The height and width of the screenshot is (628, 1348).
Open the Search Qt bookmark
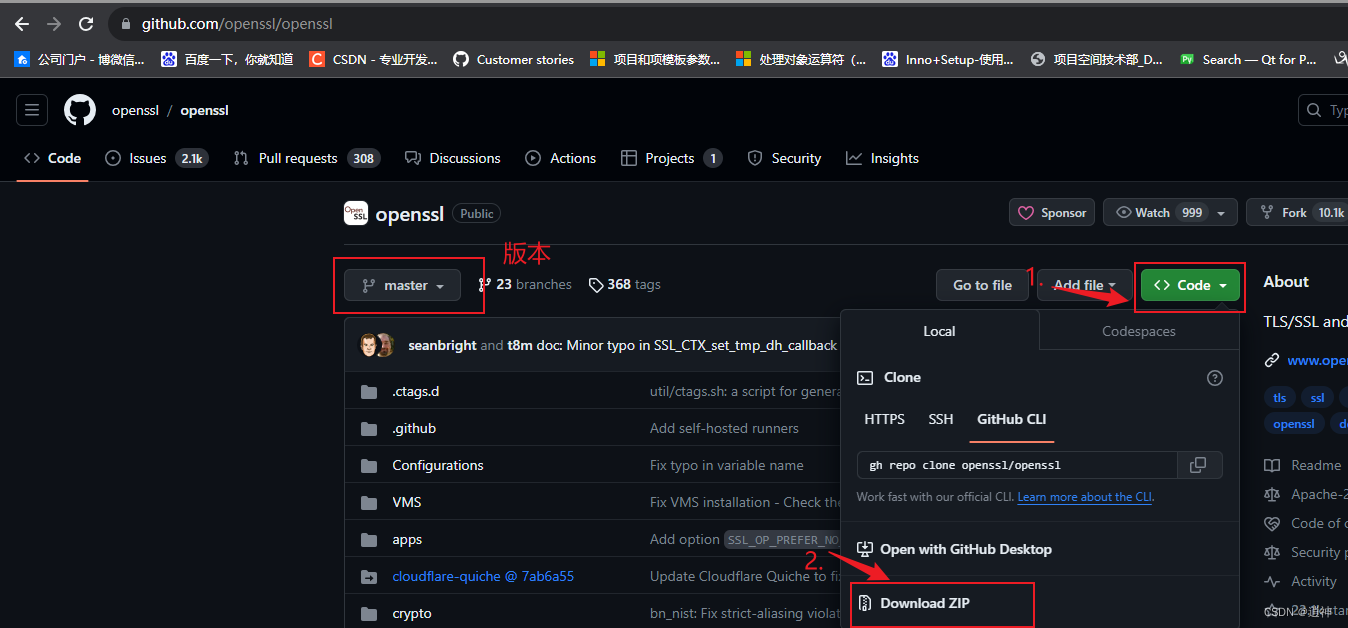click(1248, 59)
